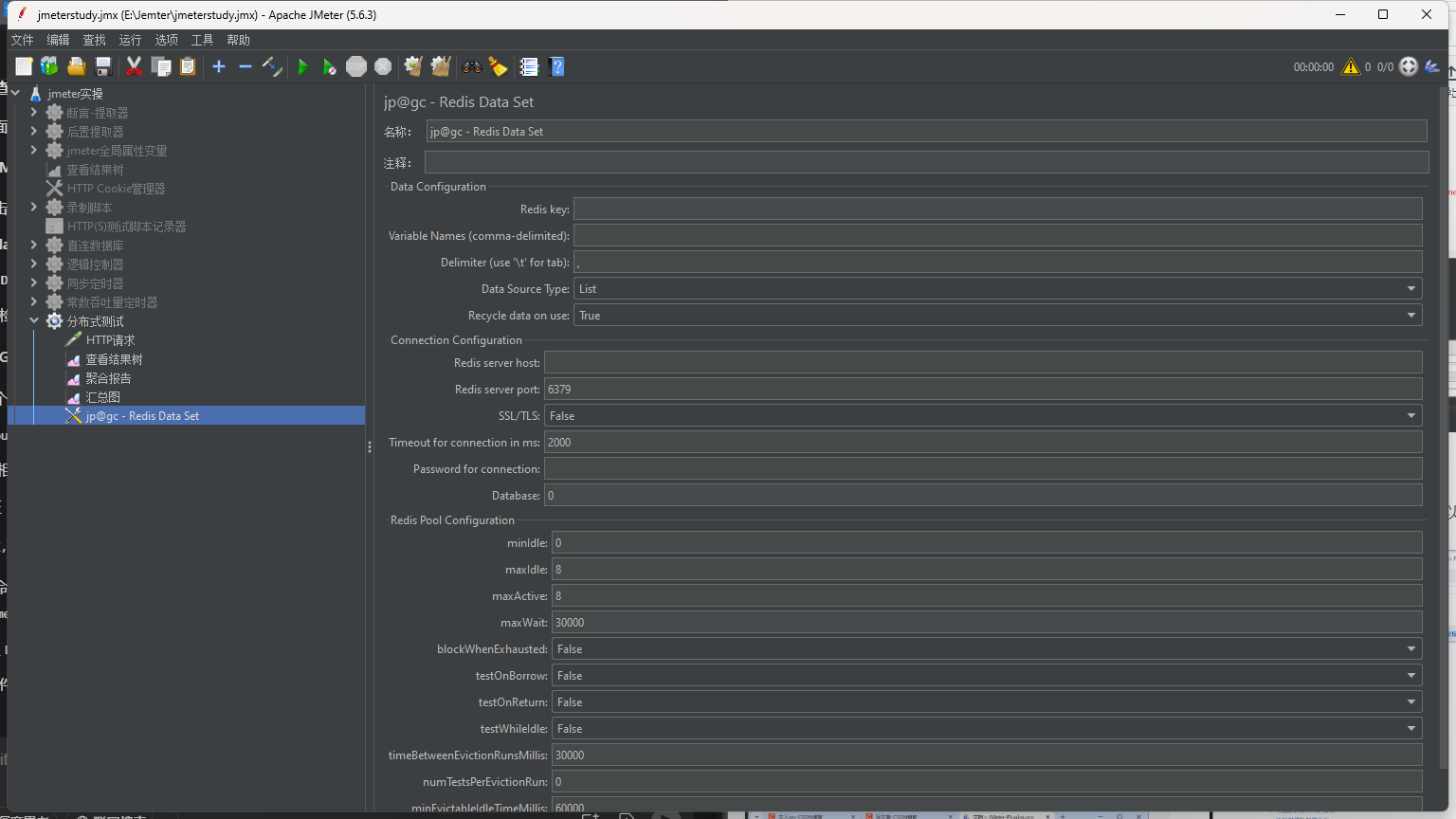Select 查看结果树 under 分布式测试

114,359
